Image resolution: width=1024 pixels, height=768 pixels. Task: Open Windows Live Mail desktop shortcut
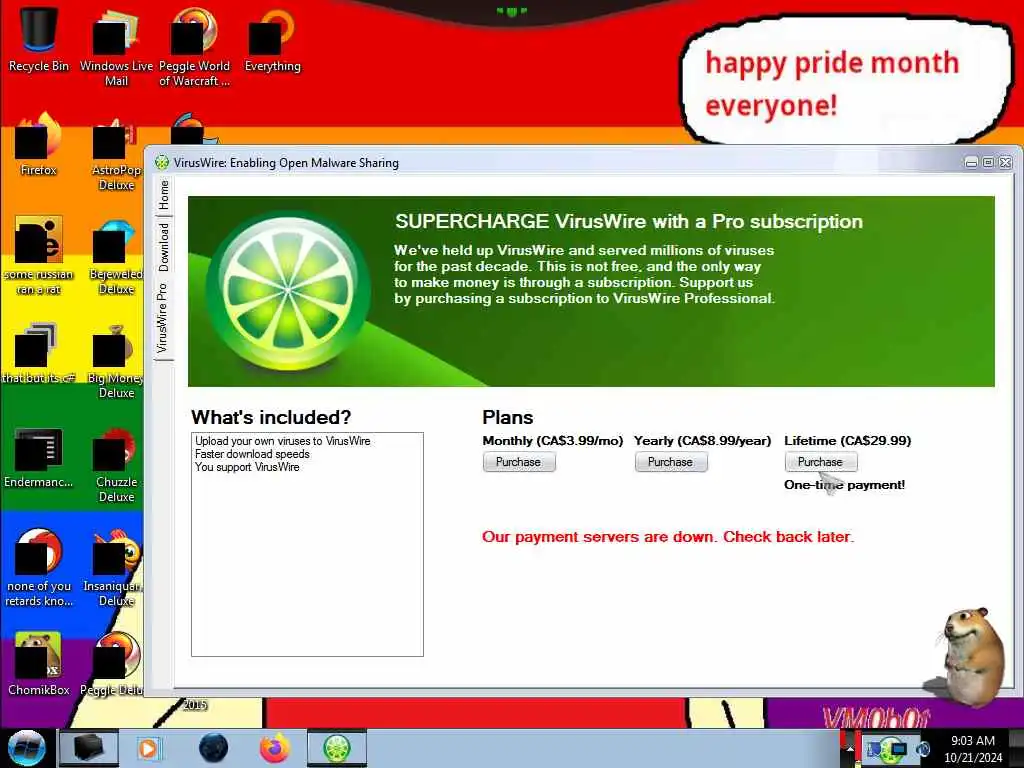coord(116,47)
